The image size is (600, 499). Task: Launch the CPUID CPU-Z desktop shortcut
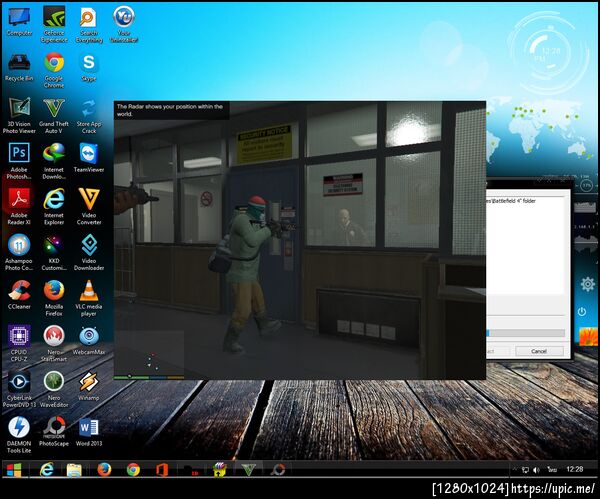coord(19,343)
